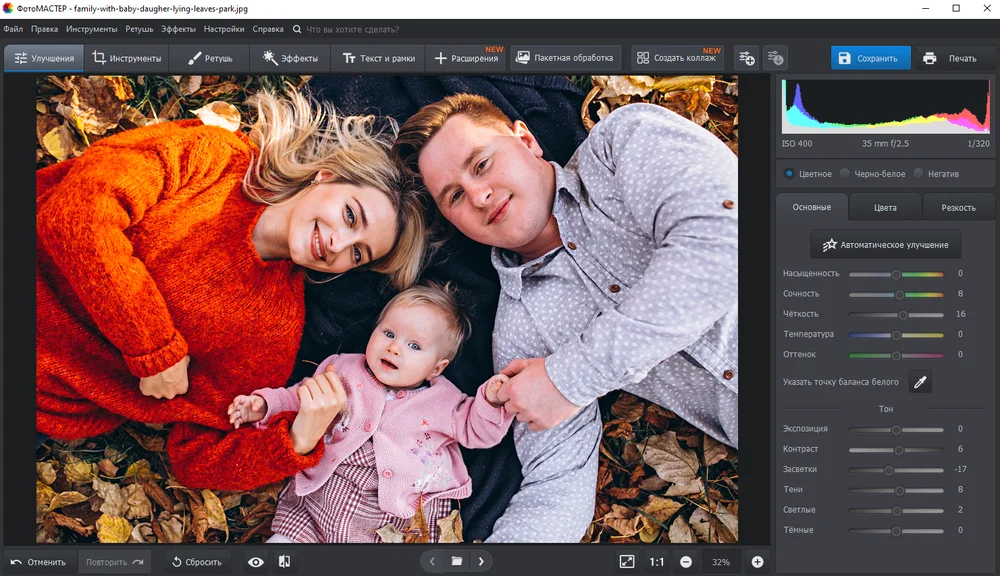
Task: Zoom in with the plus icon
Action: (x=757, y=562)
